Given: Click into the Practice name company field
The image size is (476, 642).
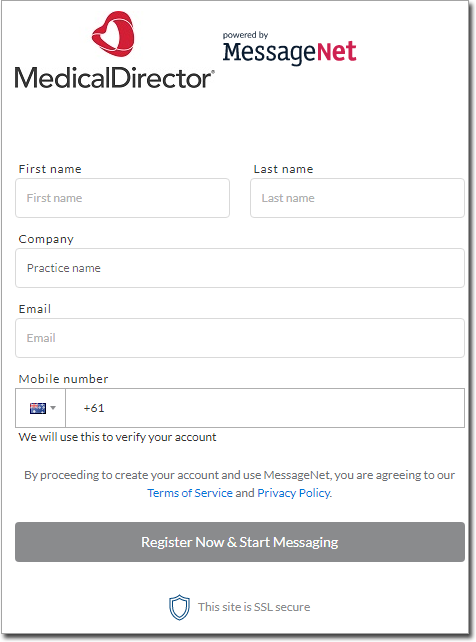Looking at the screenshot, I should [240, 268].
